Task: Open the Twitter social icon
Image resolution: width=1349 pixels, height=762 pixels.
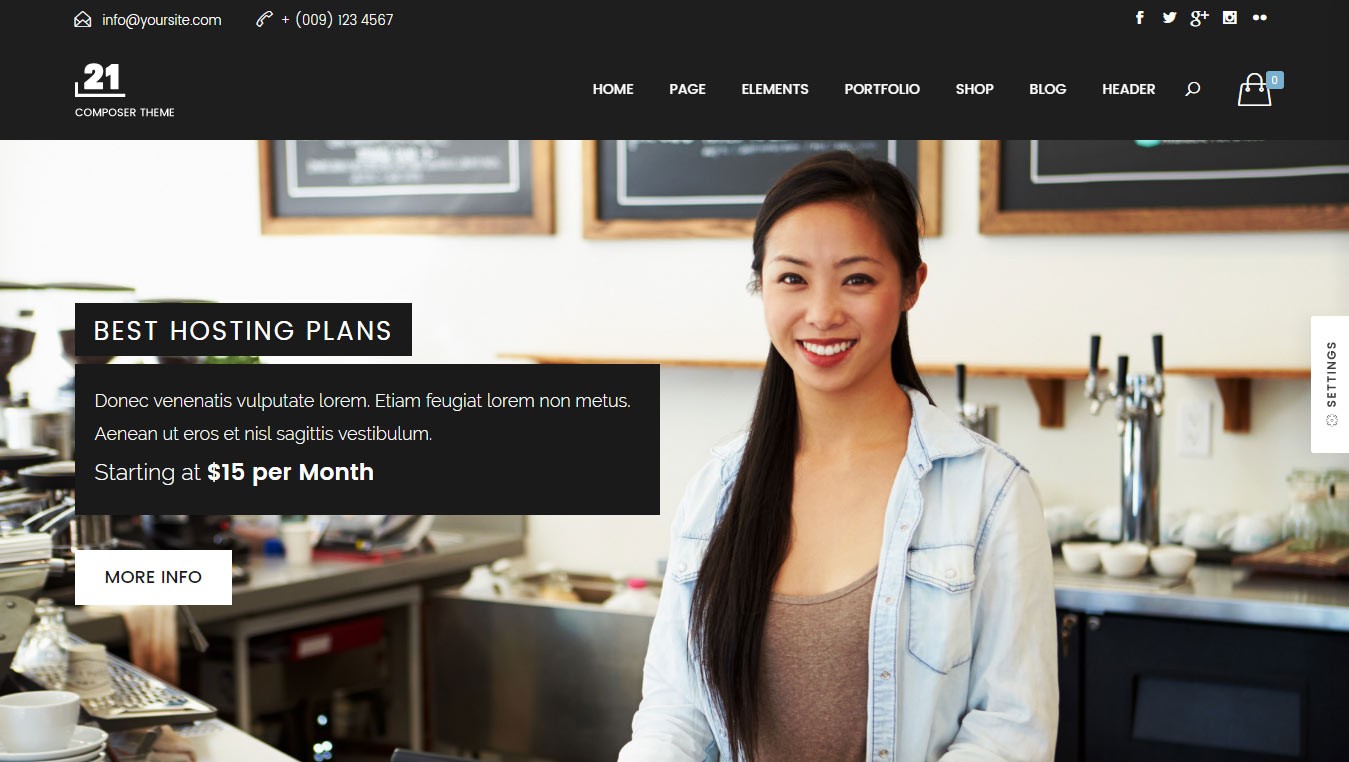Action: point(1169,18)
